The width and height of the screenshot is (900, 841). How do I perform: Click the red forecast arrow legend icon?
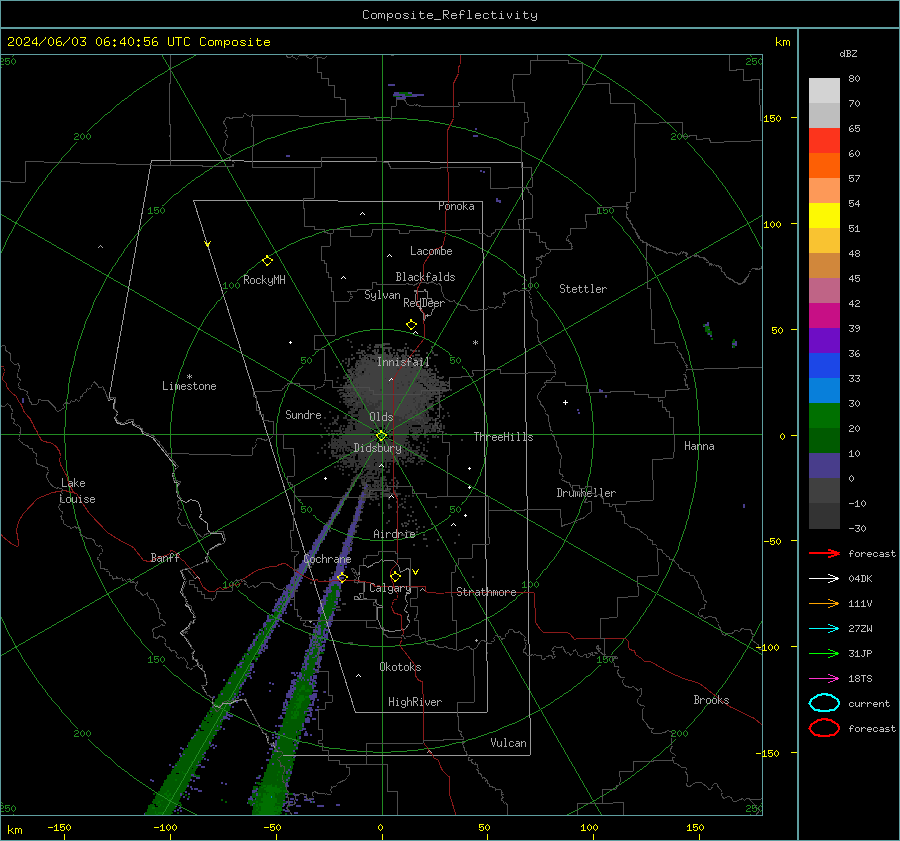(x=824, y=553)
